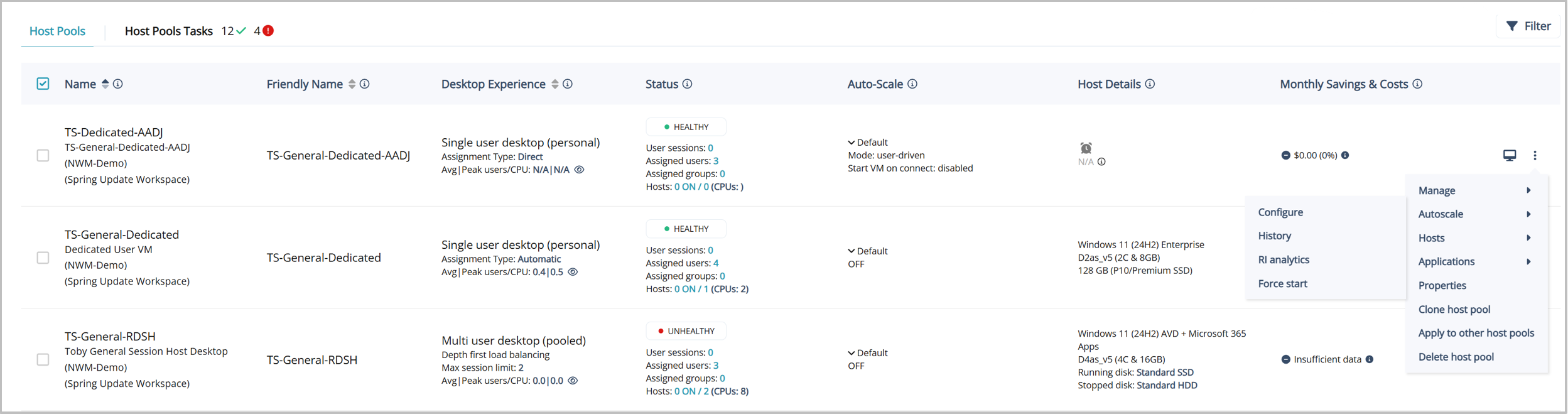Click the info icon next to Status header
The image size is (1568, 414).
688,84
